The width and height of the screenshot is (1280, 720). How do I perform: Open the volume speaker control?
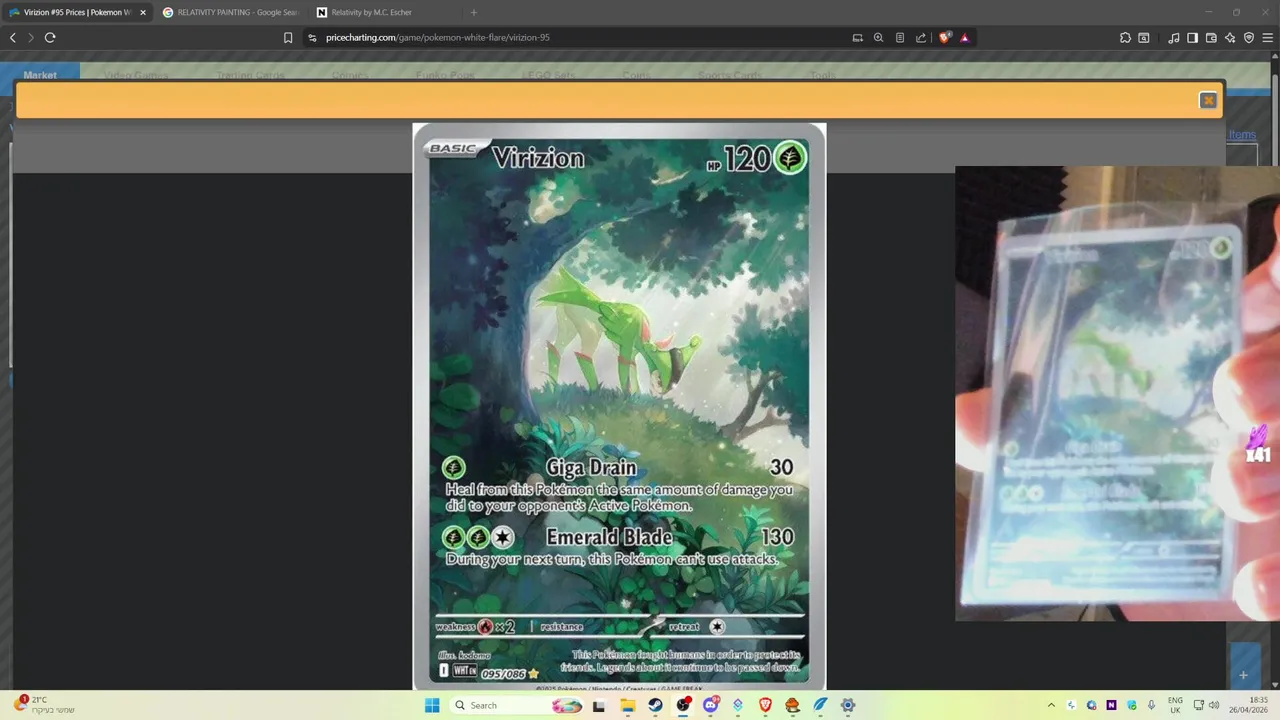tap(1214, 705)
